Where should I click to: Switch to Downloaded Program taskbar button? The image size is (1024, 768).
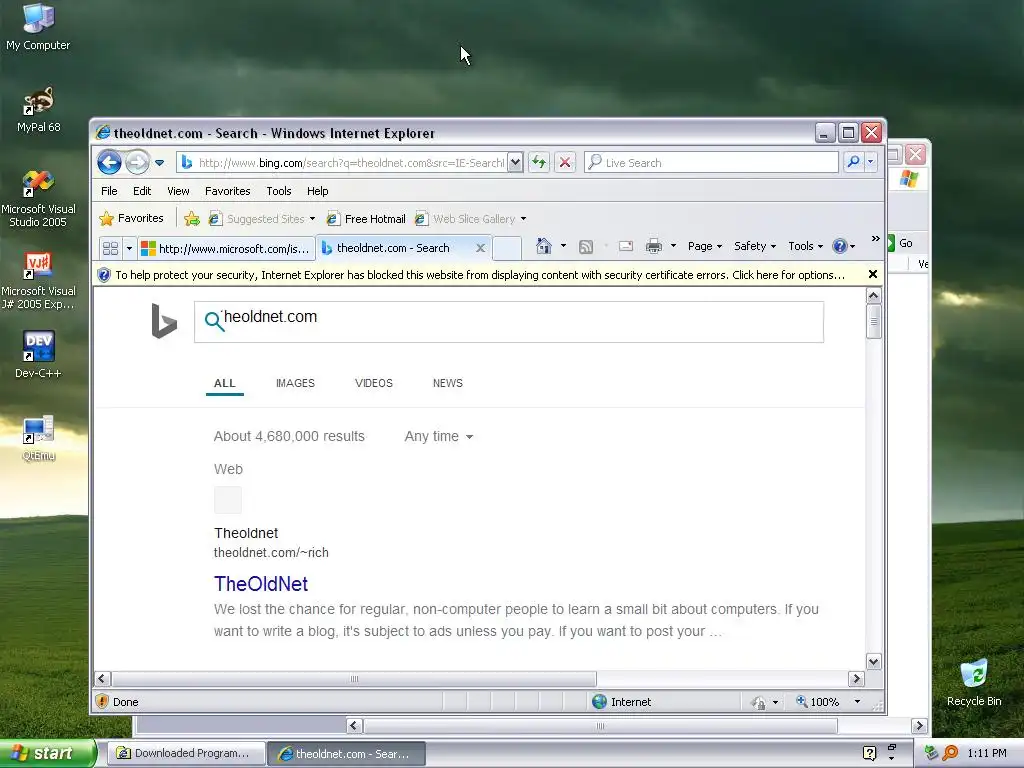(x=186, y=753)
